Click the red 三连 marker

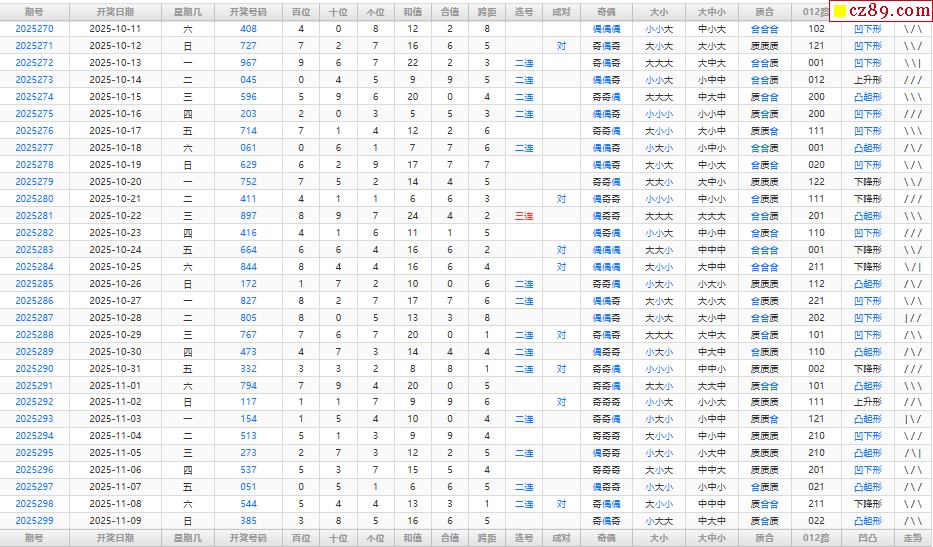point(524,216)
